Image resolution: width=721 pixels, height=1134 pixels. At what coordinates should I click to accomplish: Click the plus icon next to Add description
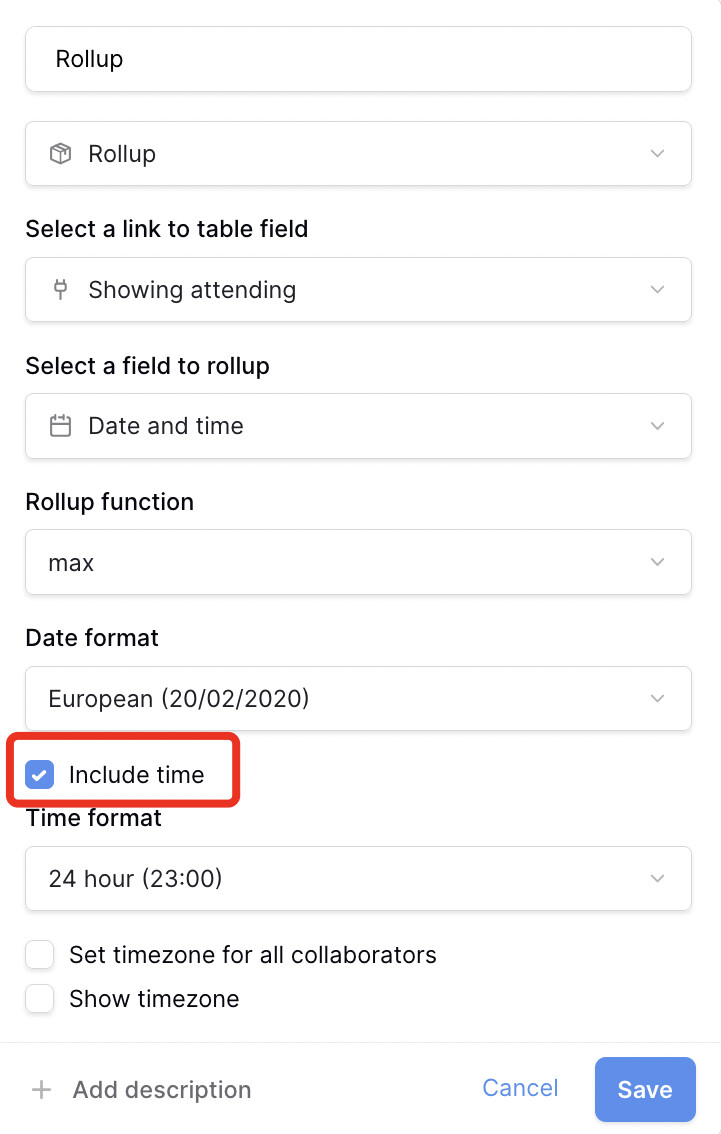[42, 1089]
